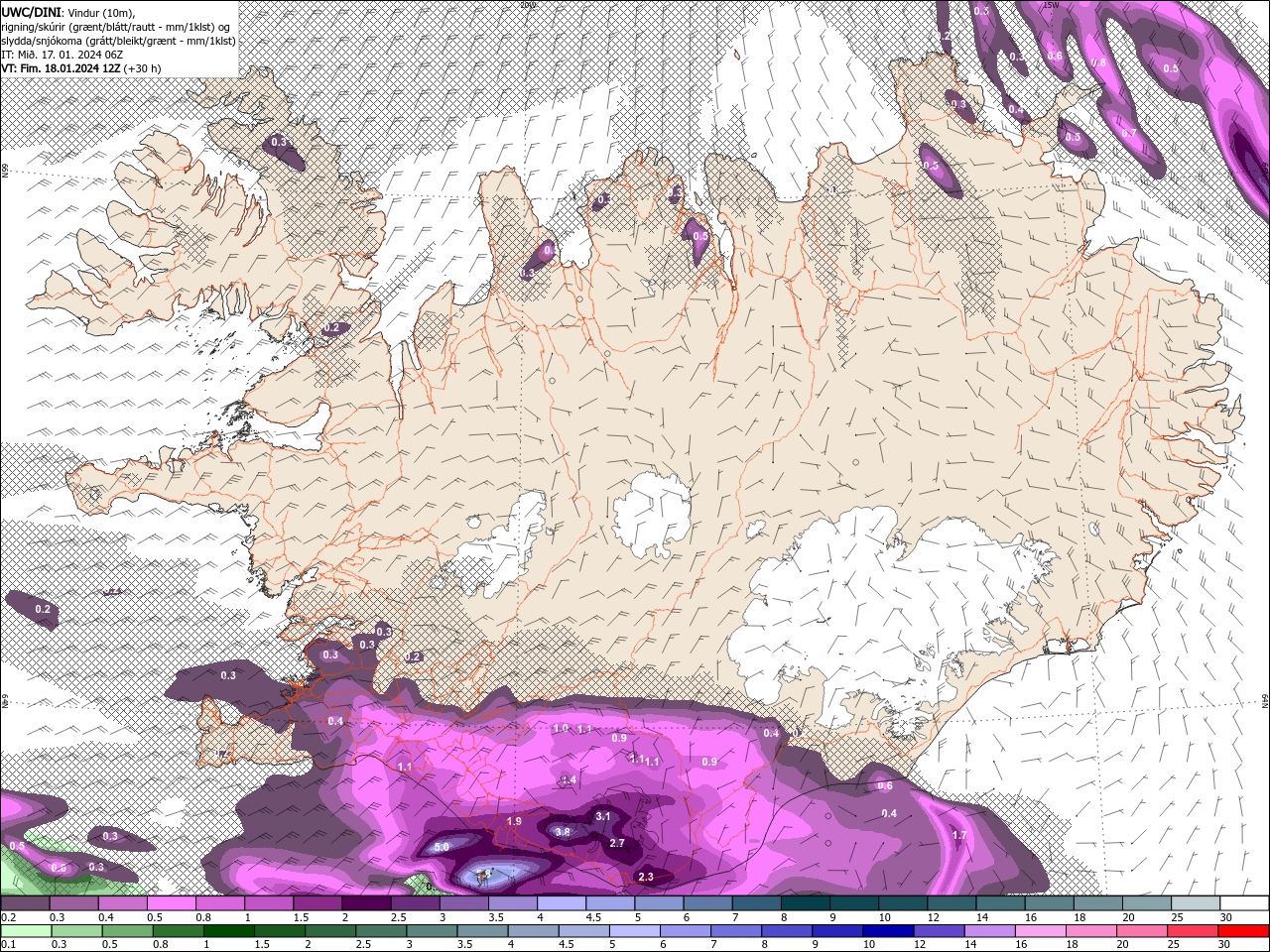The height and width of the screenshot is (952, 1270).
Task: Click the 30 tick label on the upper legend
Action: point(1226,917)
